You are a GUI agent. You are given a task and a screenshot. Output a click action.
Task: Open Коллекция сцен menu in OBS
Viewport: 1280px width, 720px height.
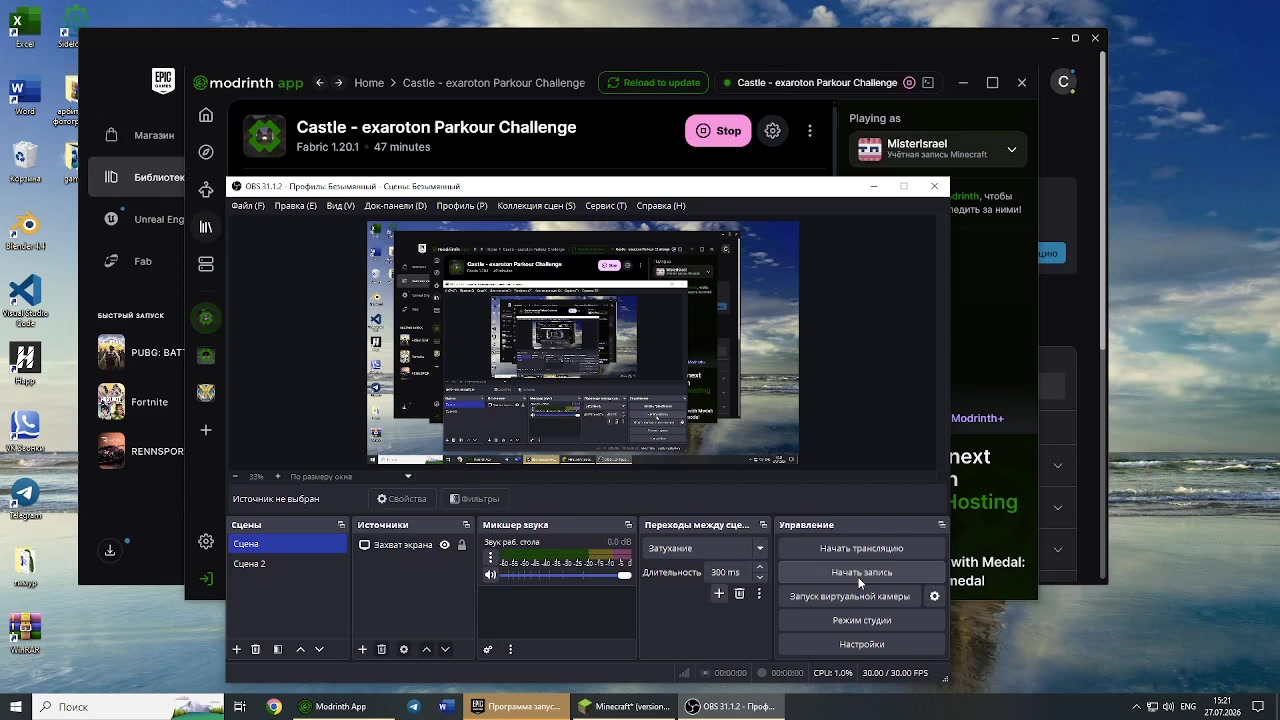point(537,206)
